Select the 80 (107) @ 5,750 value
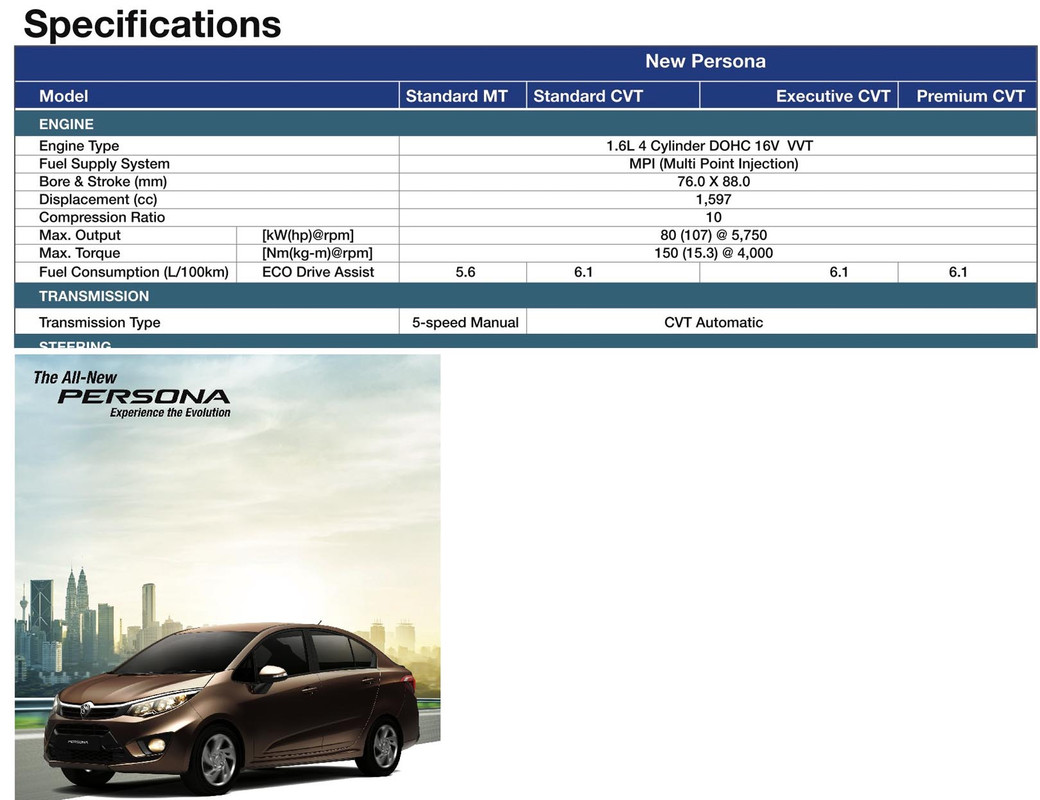Screen dimensions: 1040x800 click(714, 235)
